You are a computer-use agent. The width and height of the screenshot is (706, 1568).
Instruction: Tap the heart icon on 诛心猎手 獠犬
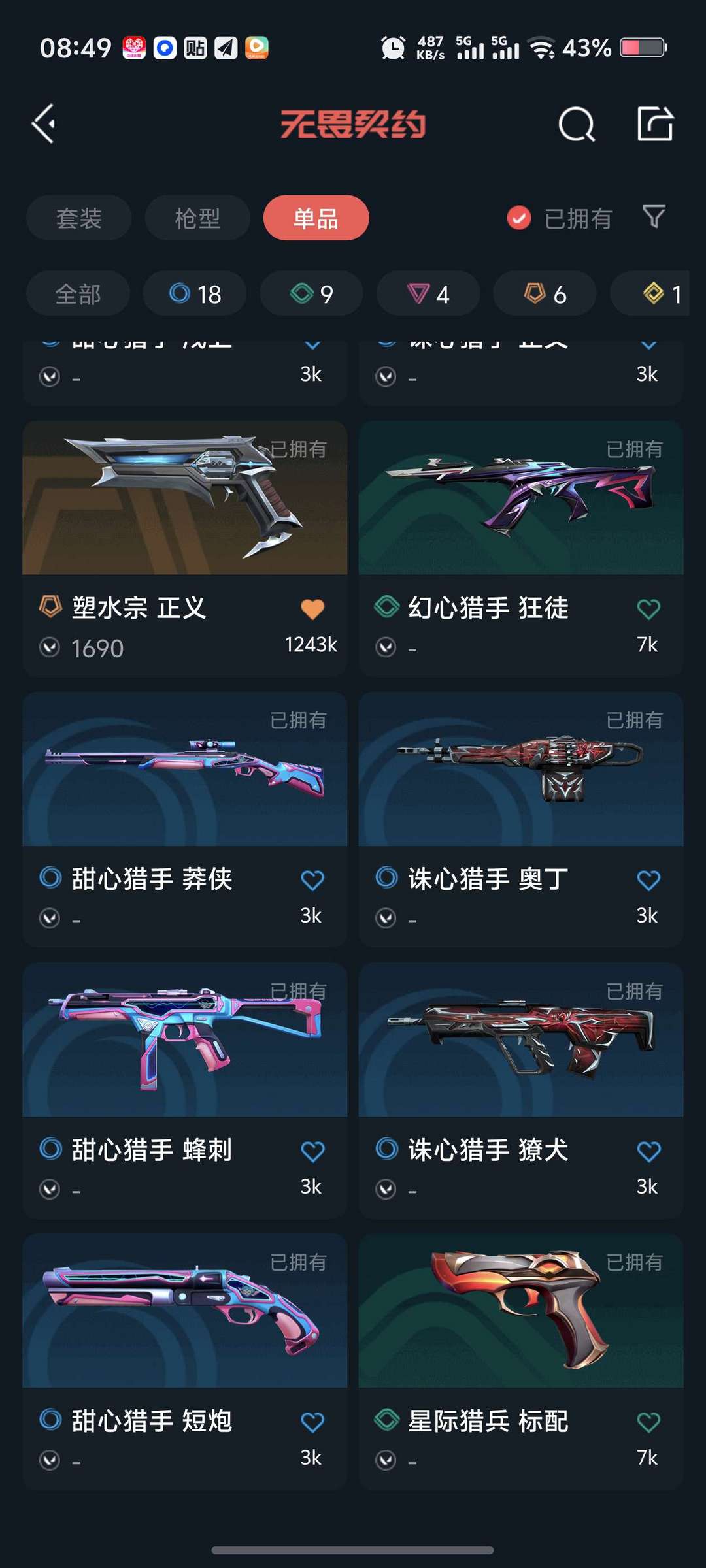648,1151
